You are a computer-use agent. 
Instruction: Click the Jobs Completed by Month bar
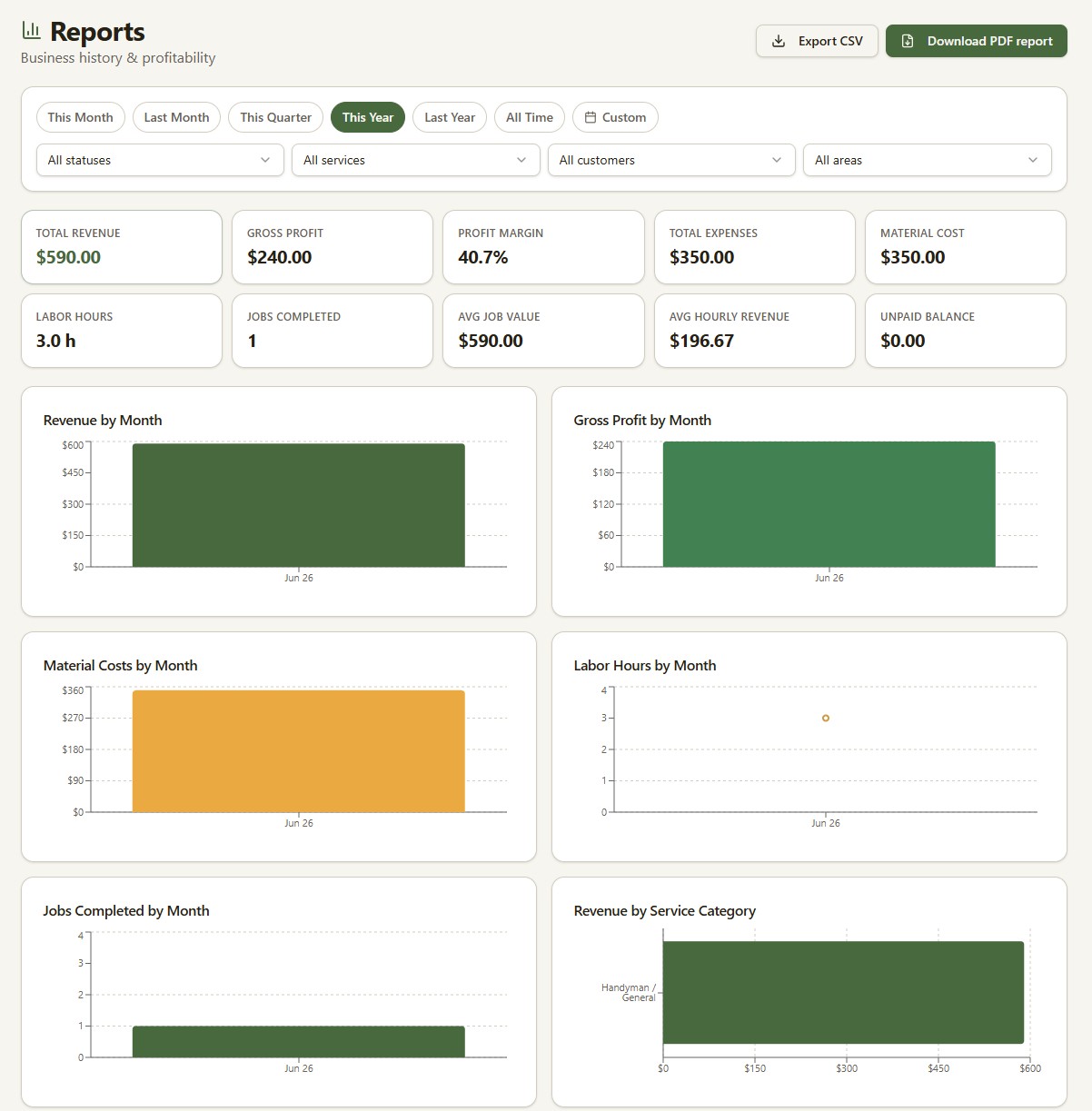pyautogui.click(x=299, y=1042)
